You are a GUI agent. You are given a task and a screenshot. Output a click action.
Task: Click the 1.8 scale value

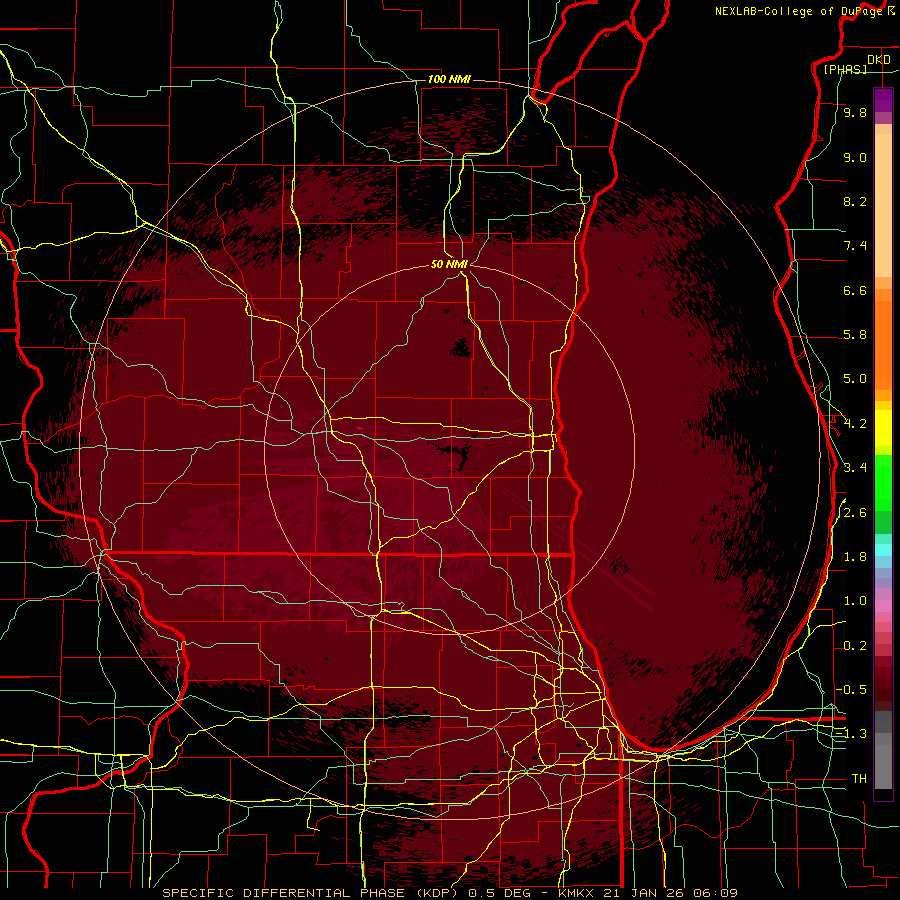tap(855, 557)
